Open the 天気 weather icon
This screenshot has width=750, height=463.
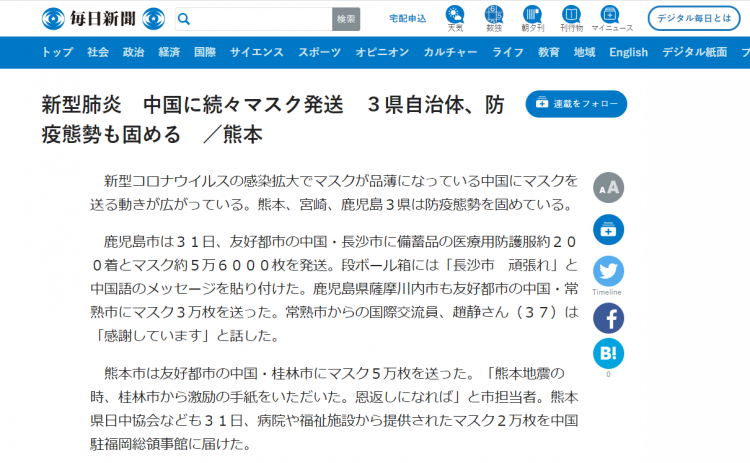point(455,17)
